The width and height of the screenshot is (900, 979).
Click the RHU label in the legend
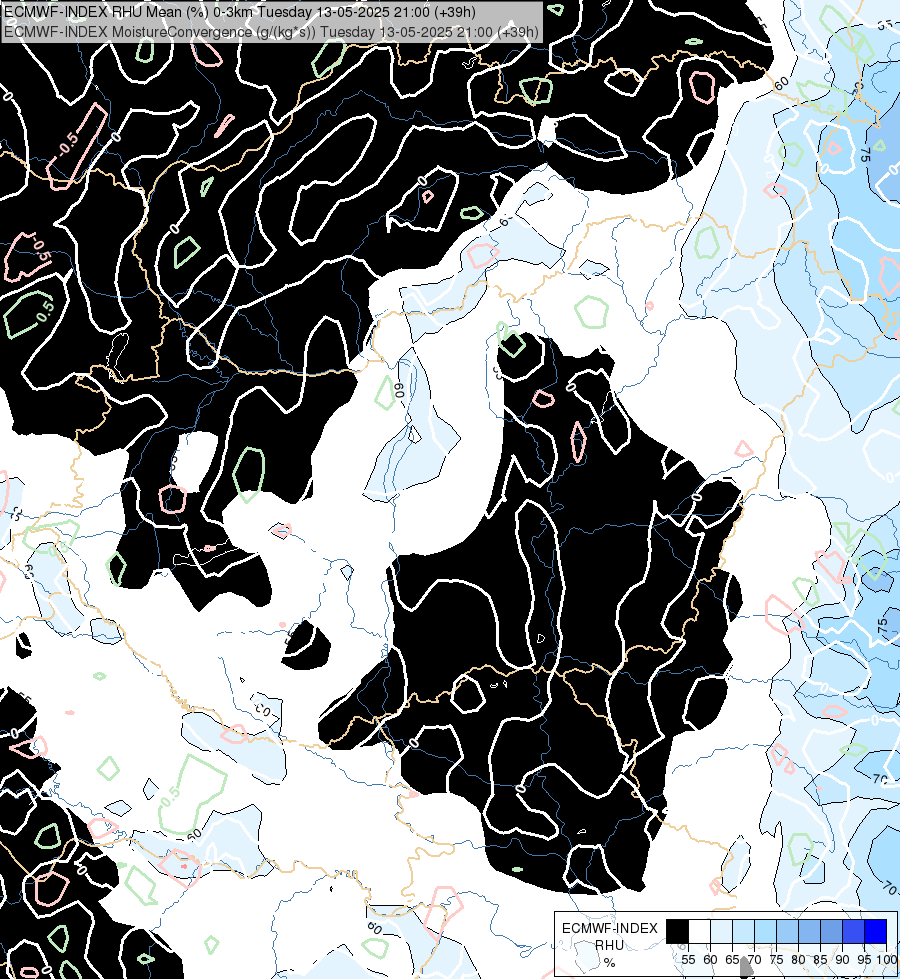[610, 945]
